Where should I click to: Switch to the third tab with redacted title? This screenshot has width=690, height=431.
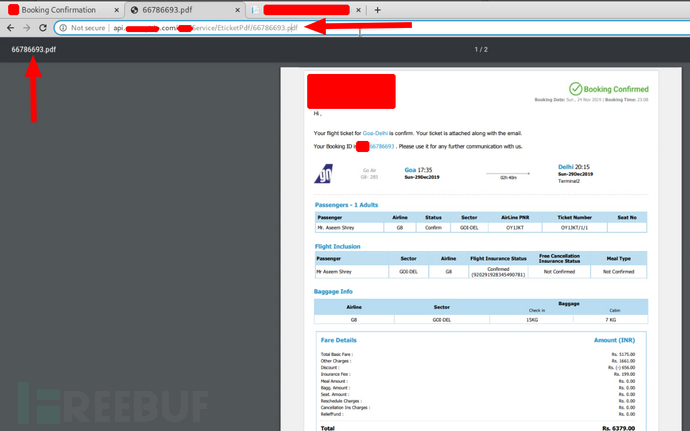tap(306, 10)
